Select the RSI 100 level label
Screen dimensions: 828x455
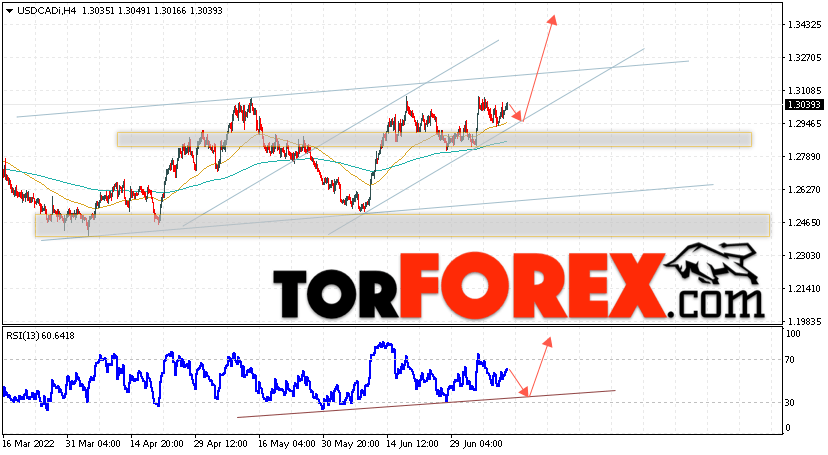pyautogui.click(x=793, y=334)
